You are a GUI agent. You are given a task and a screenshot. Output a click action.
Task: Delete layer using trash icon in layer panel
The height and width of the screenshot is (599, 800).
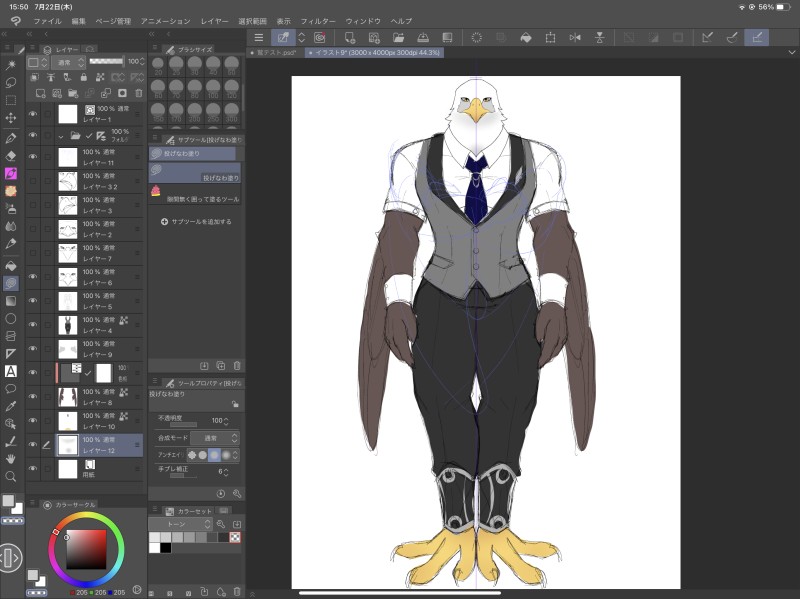(x=139, y=93)
